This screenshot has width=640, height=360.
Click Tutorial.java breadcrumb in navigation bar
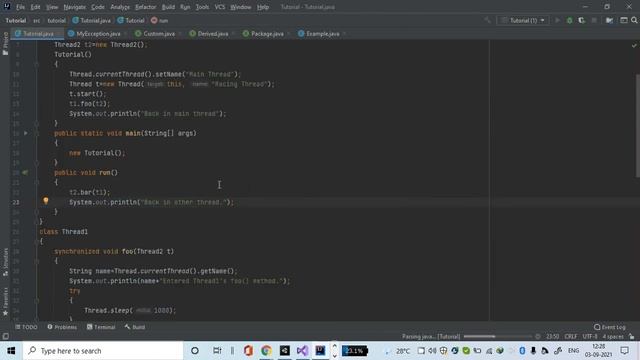(x=92, y=20)
